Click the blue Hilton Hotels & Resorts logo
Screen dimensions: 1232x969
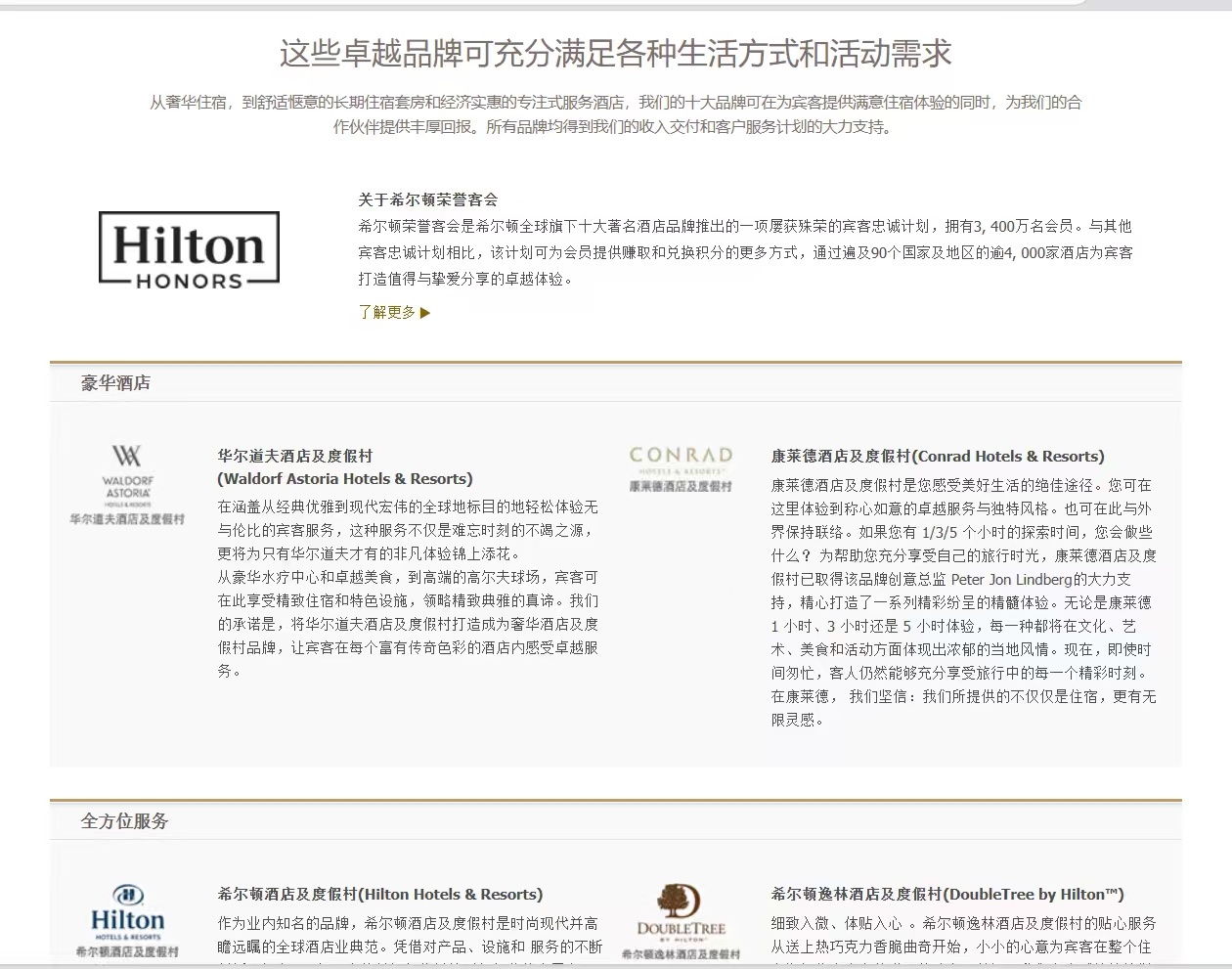[127, 920]
